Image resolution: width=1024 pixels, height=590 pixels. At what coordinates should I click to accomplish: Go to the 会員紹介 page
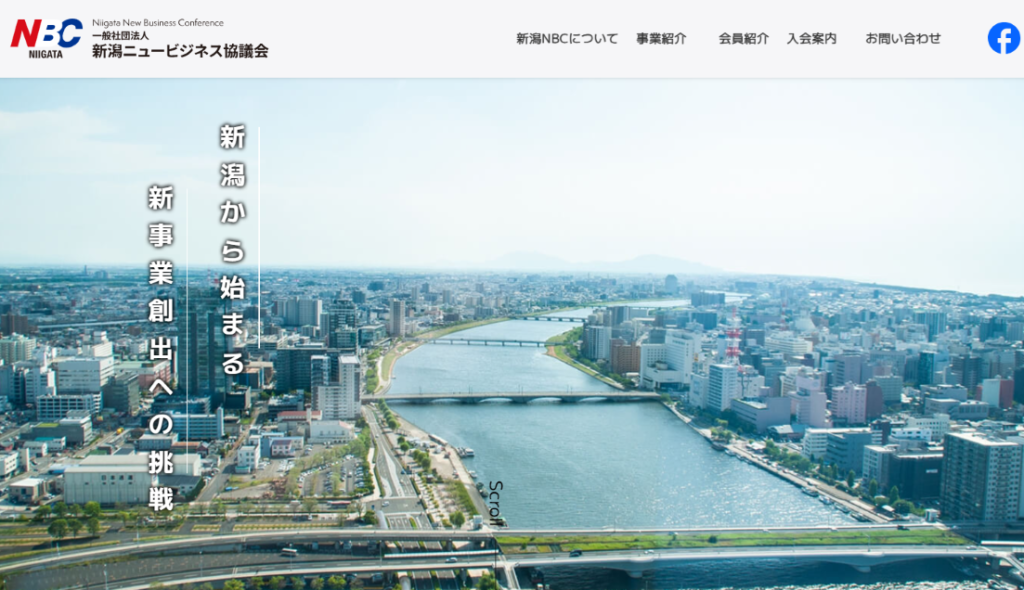pyautogui.click(x=743, y=39)
